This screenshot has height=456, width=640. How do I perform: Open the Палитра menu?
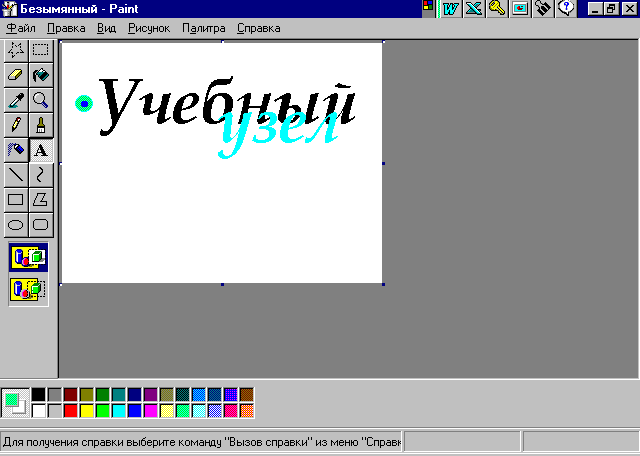204,28
